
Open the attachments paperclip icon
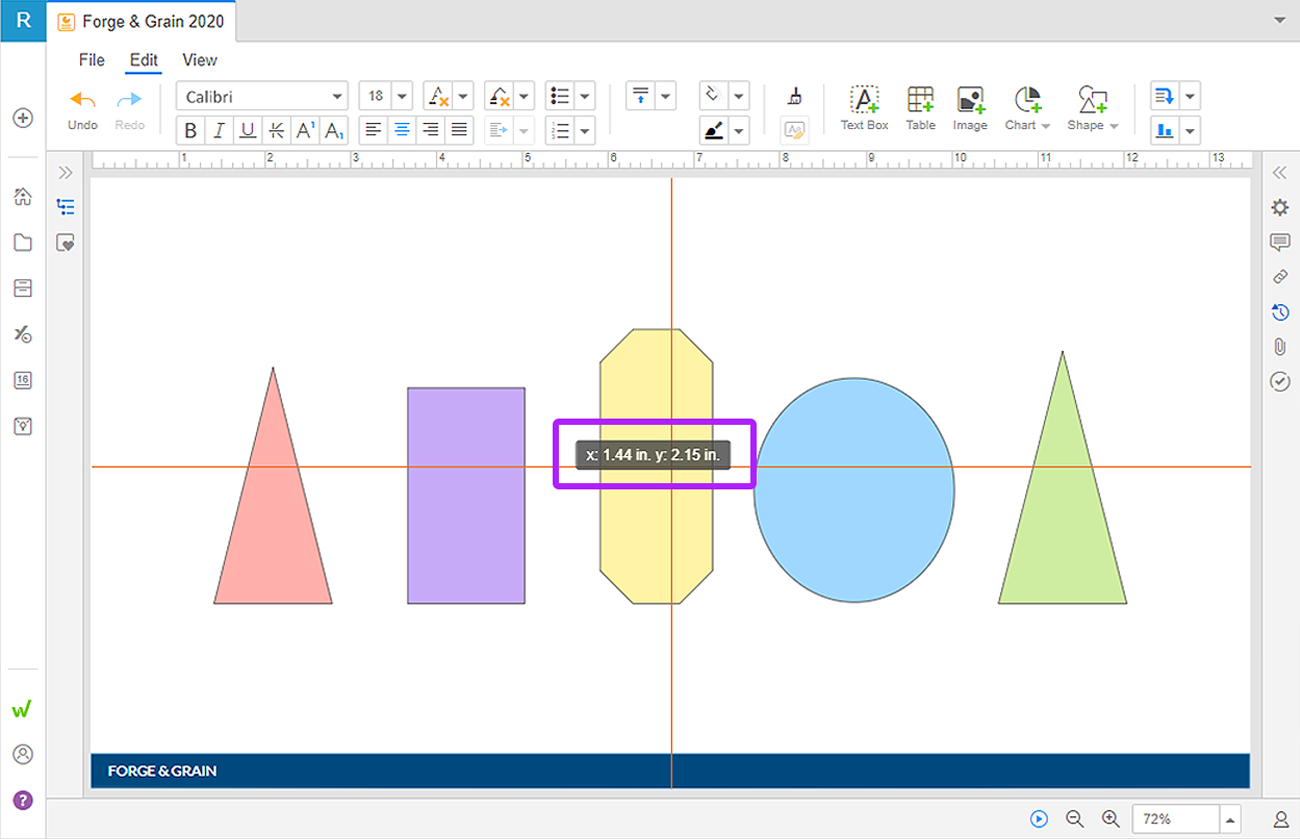[1280, 347]
